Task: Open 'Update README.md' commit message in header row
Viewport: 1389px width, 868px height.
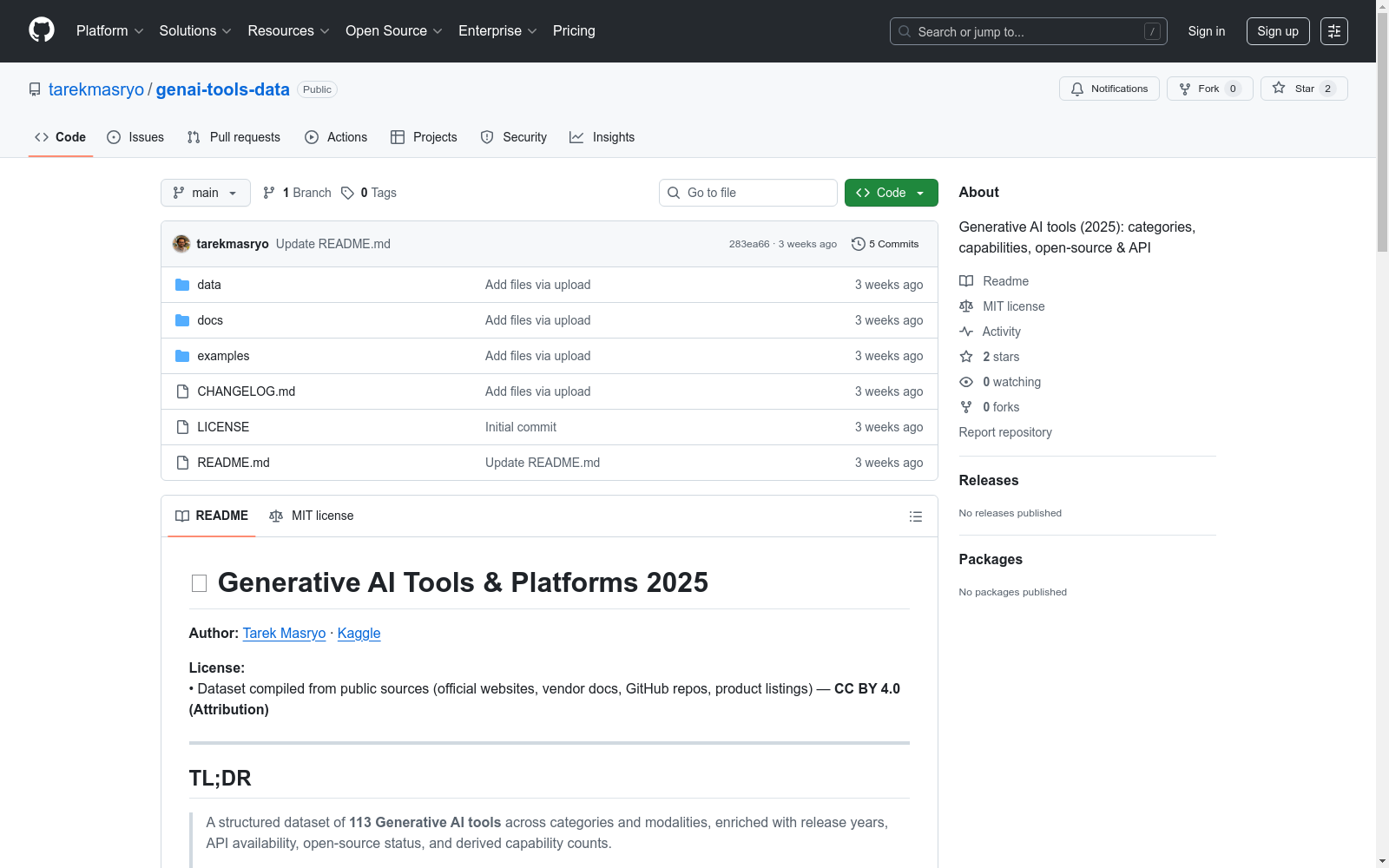Action: 333,244
